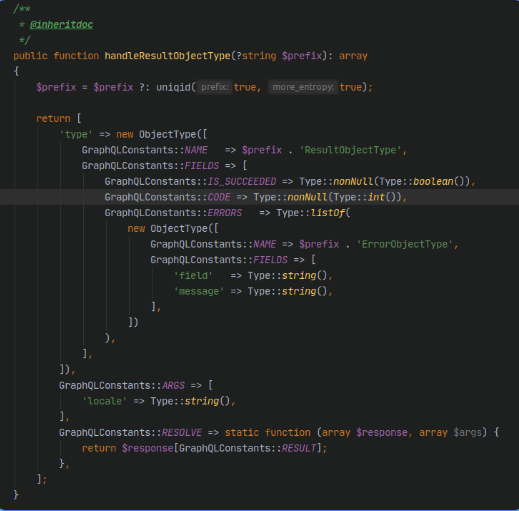Click the 'locale' array key
The width and height of the screenshot is (519, 511).
[104, 401]
